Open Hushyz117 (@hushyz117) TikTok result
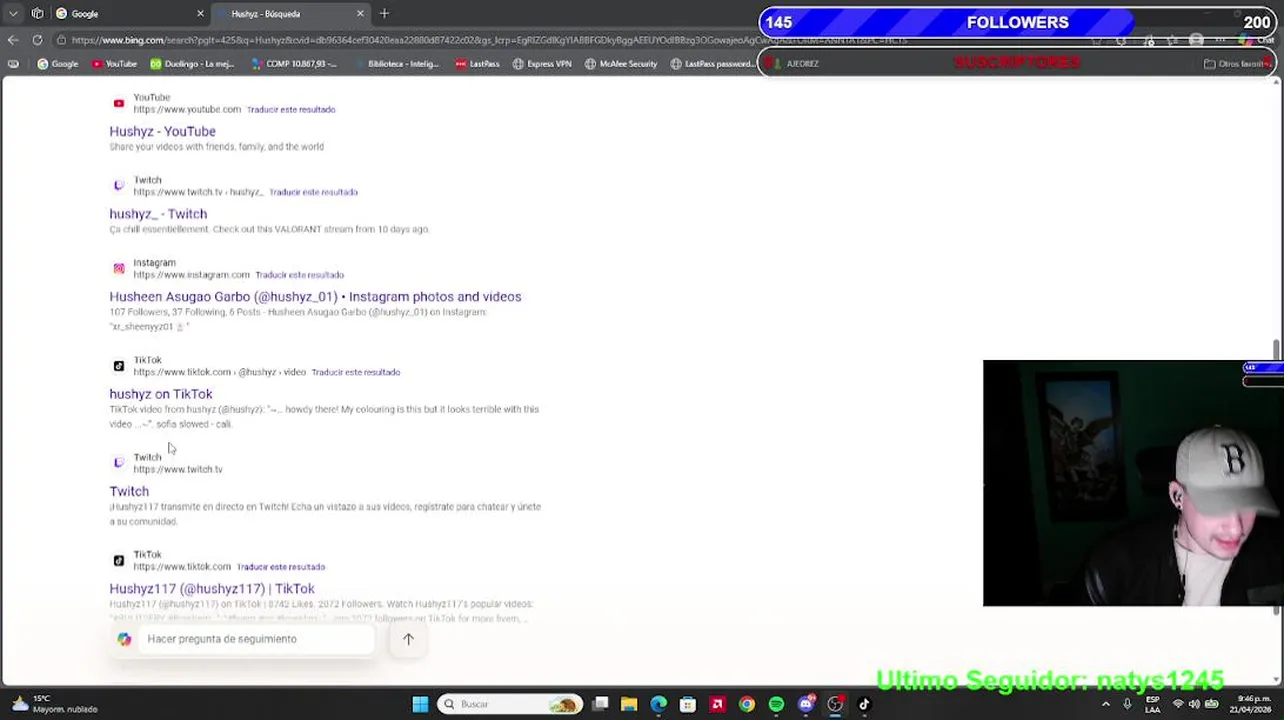1284x720 pixels. (212, 589)
